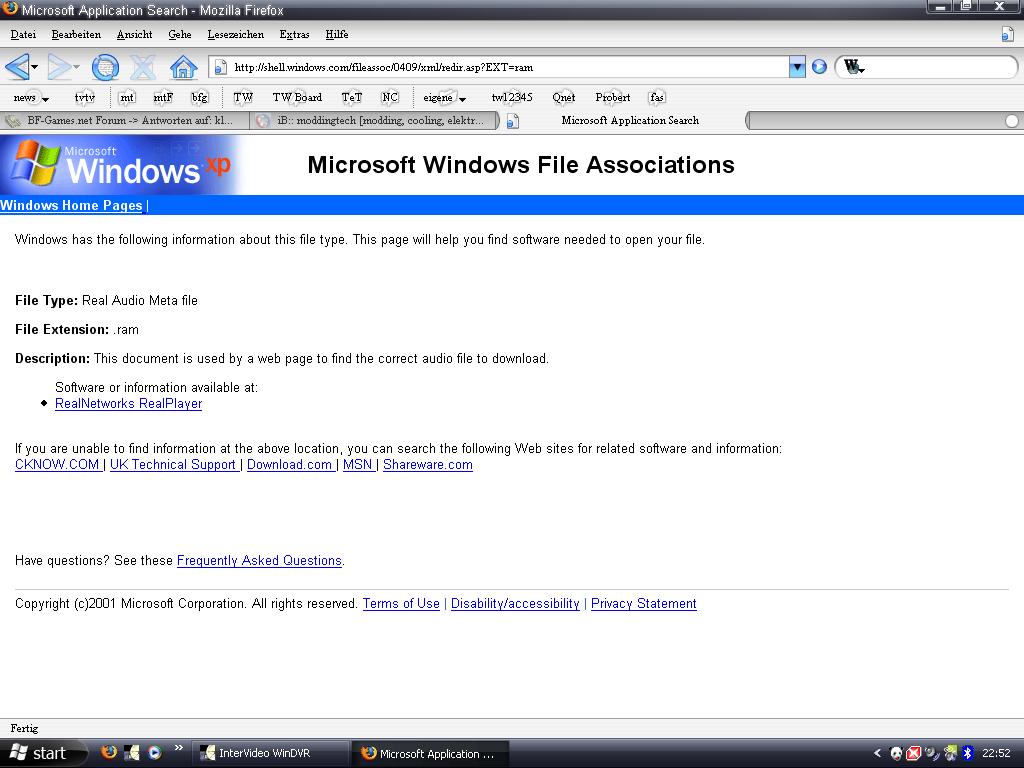
Task: Open the RealNetworks RealPlayer link
Action: (128, 404)
